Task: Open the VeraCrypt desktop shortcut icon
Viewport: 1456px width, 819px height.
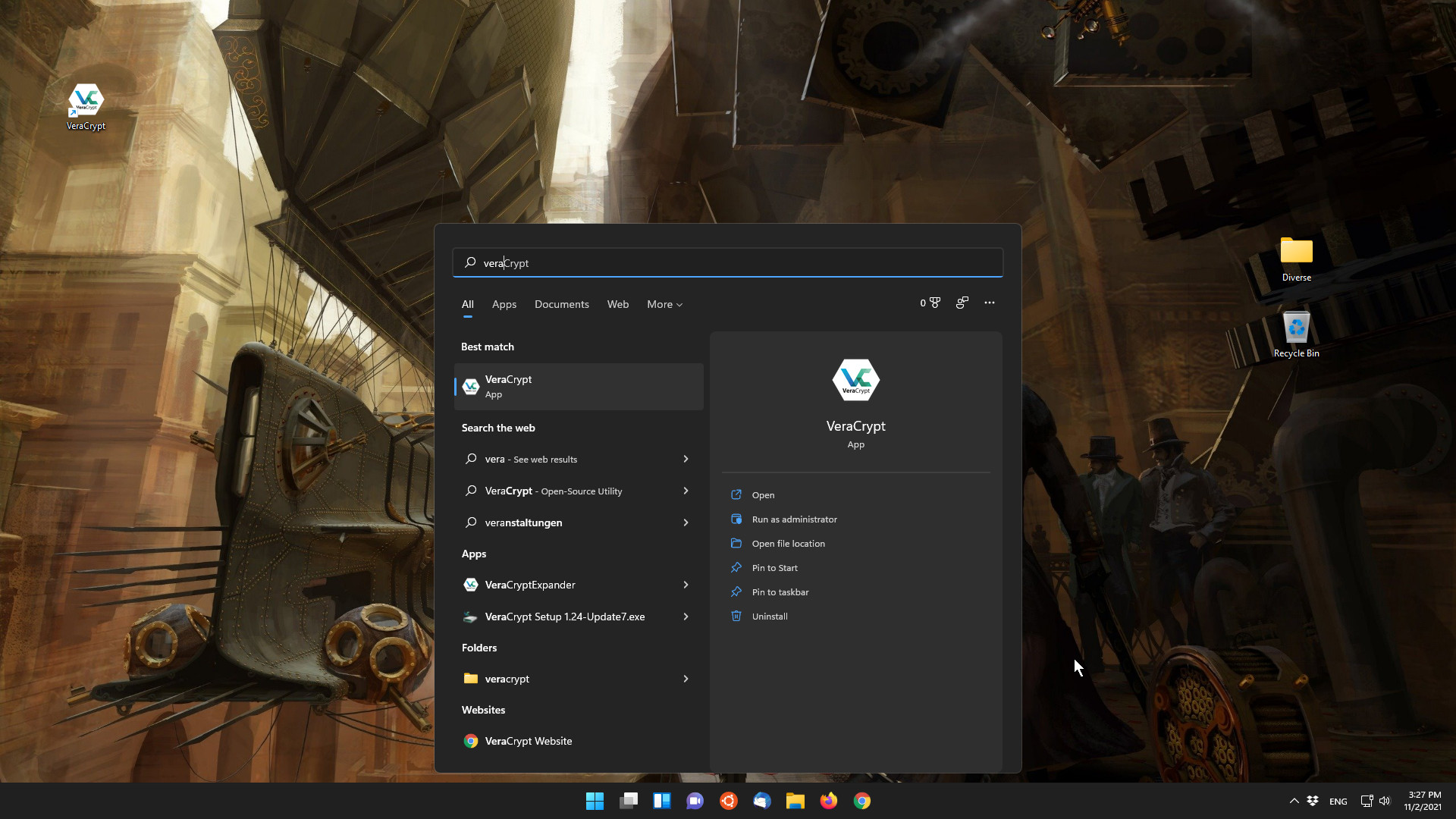Action: pos(86,106)
